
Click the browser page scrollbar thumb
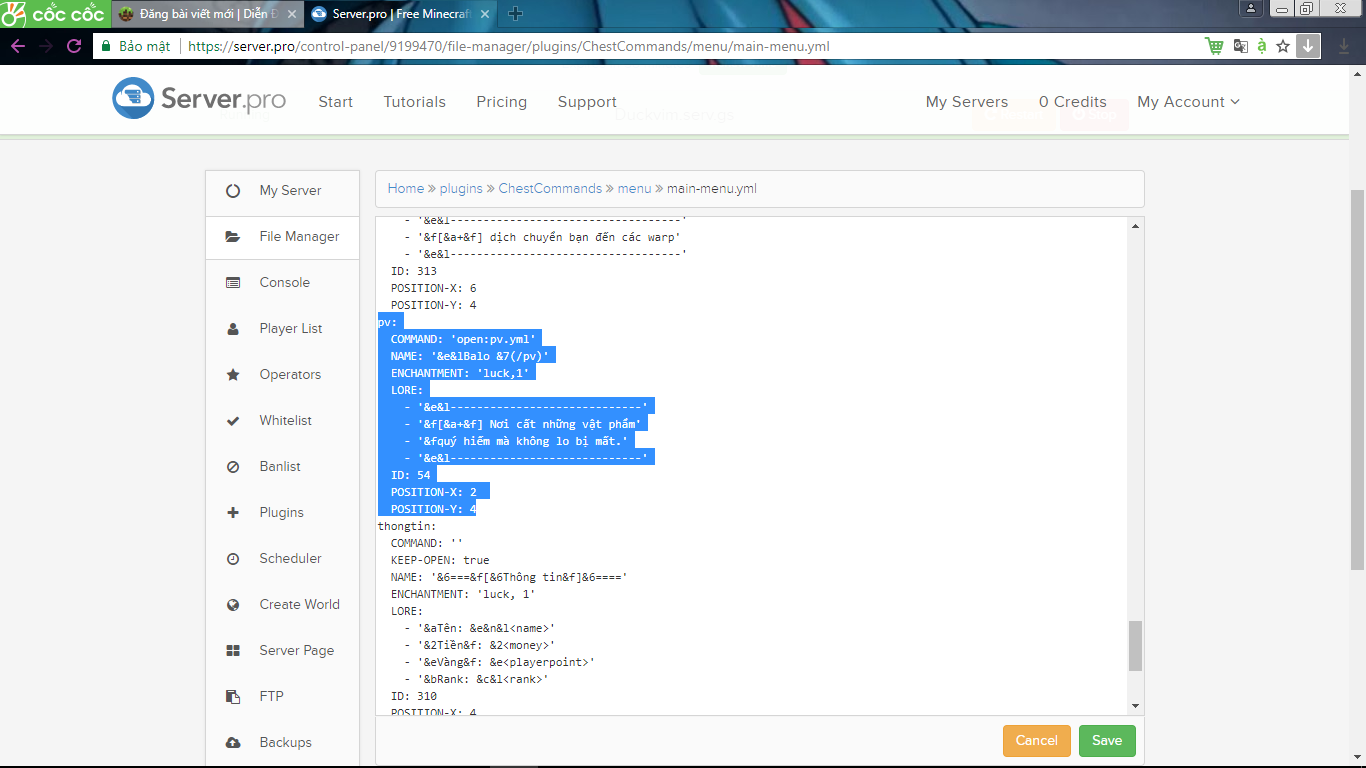1358,380
